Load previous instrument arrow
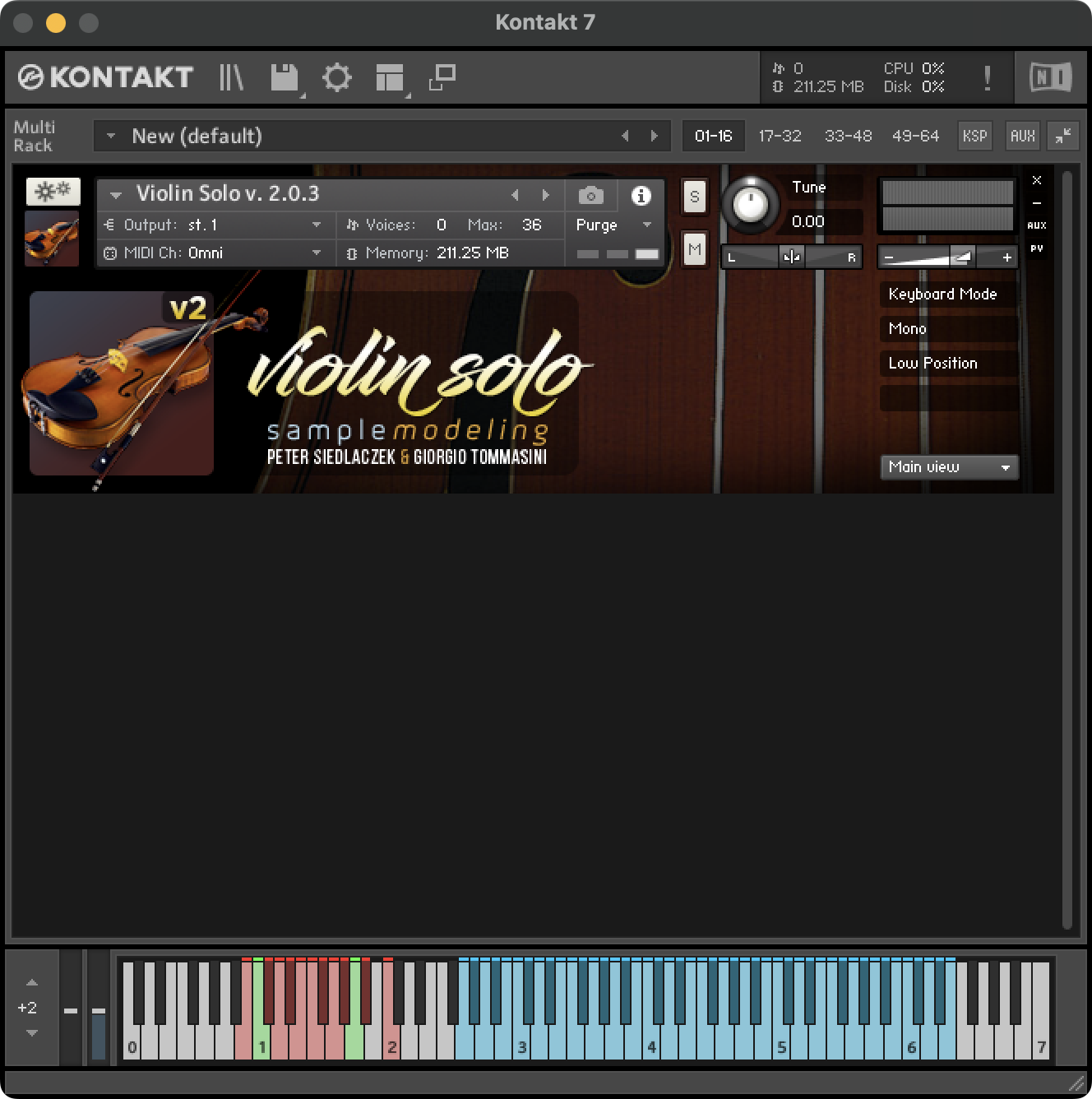 pos(516,195)
